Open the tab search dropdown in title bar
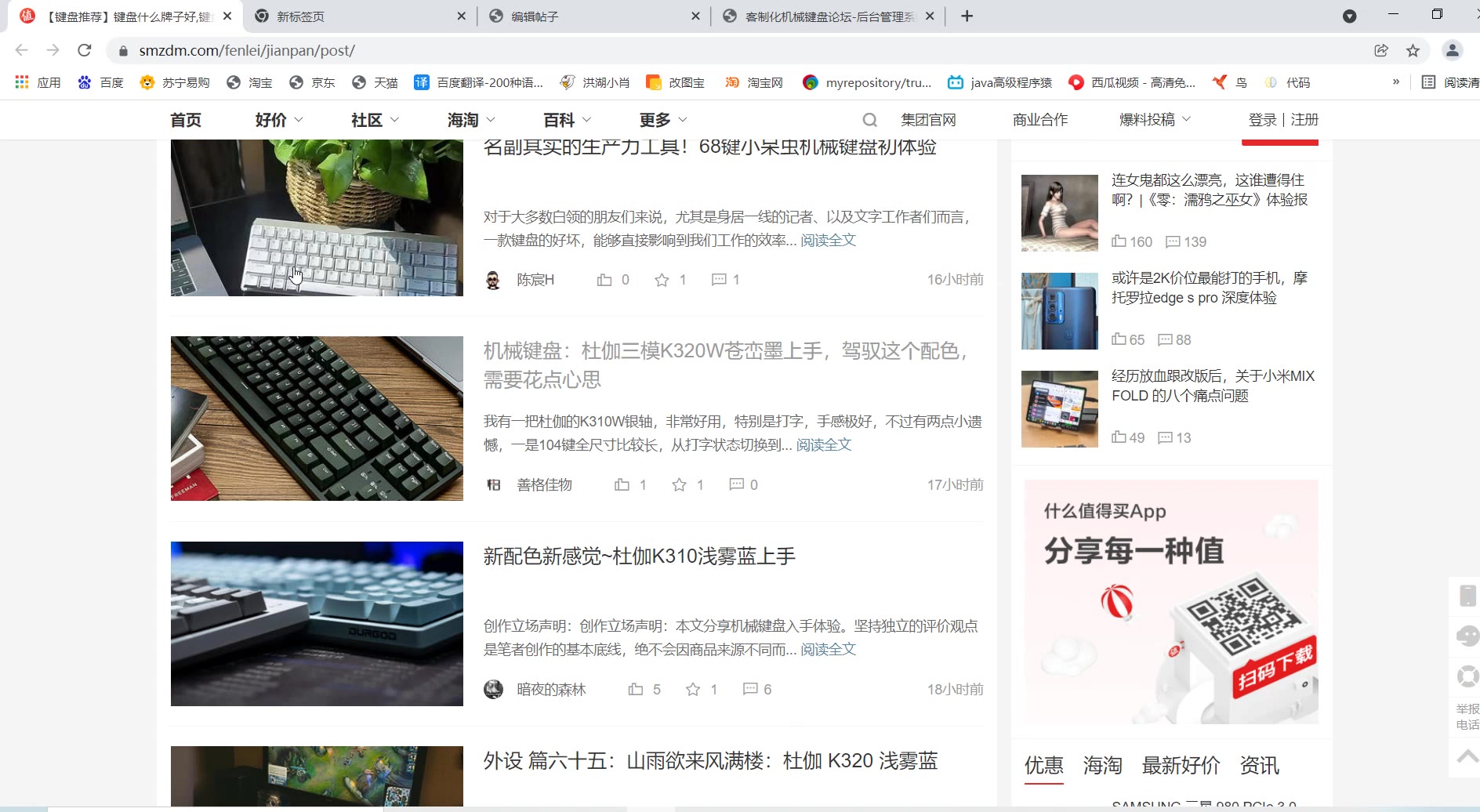Viewport: 1480px width, 812px height. [1349, 16]
